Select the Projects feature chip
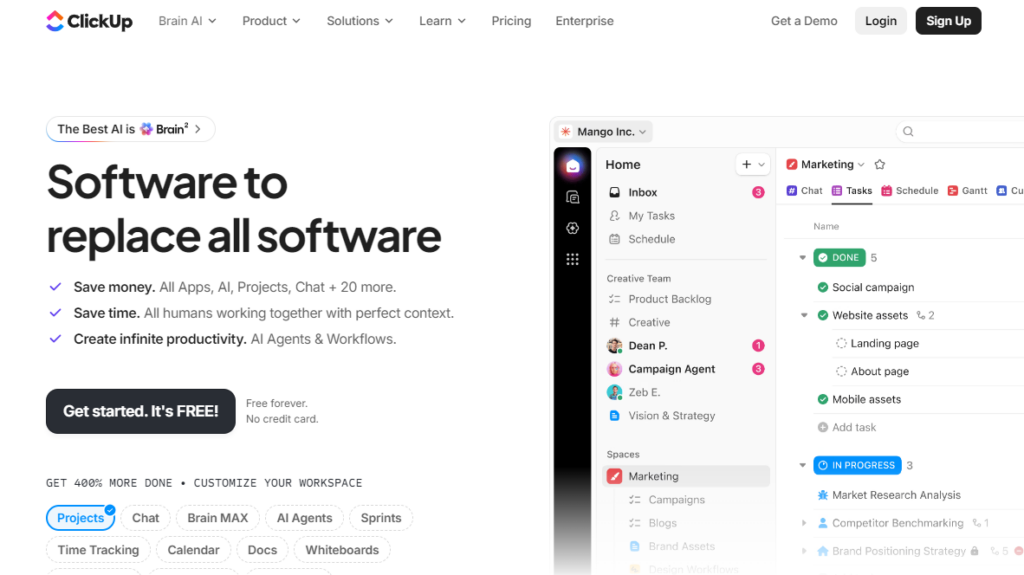Image resolution: width=1024 pixels, height=575 pixels. point(80,518)
